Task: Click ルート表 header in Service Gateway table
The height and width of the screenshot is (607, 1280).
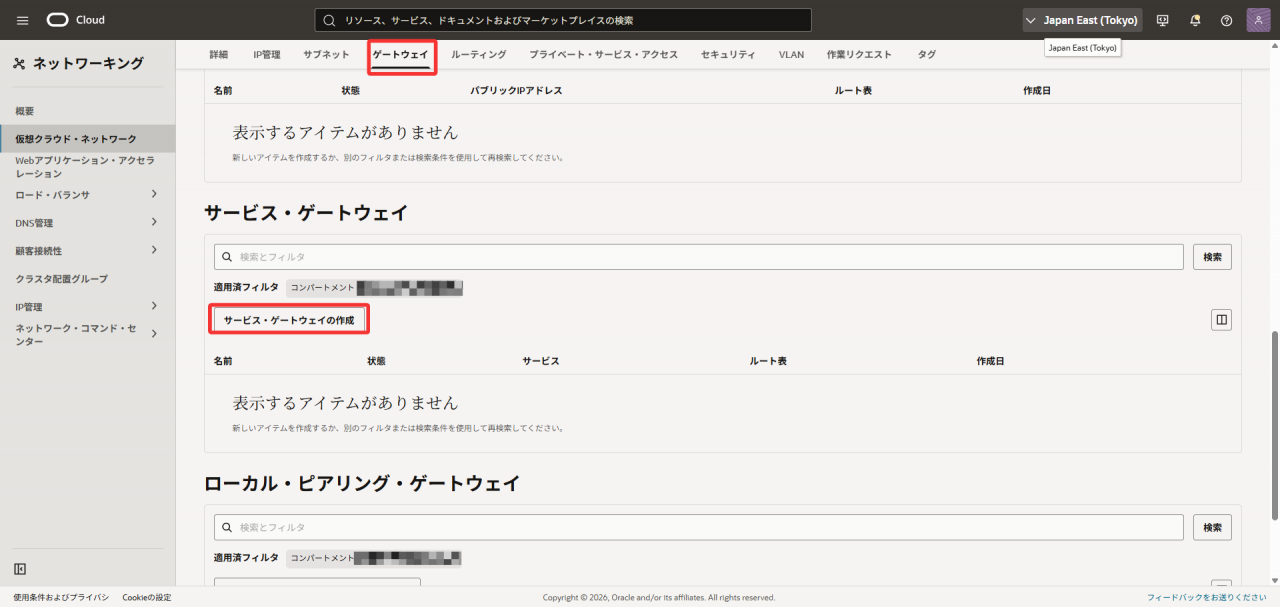Action: coord(768,361)
